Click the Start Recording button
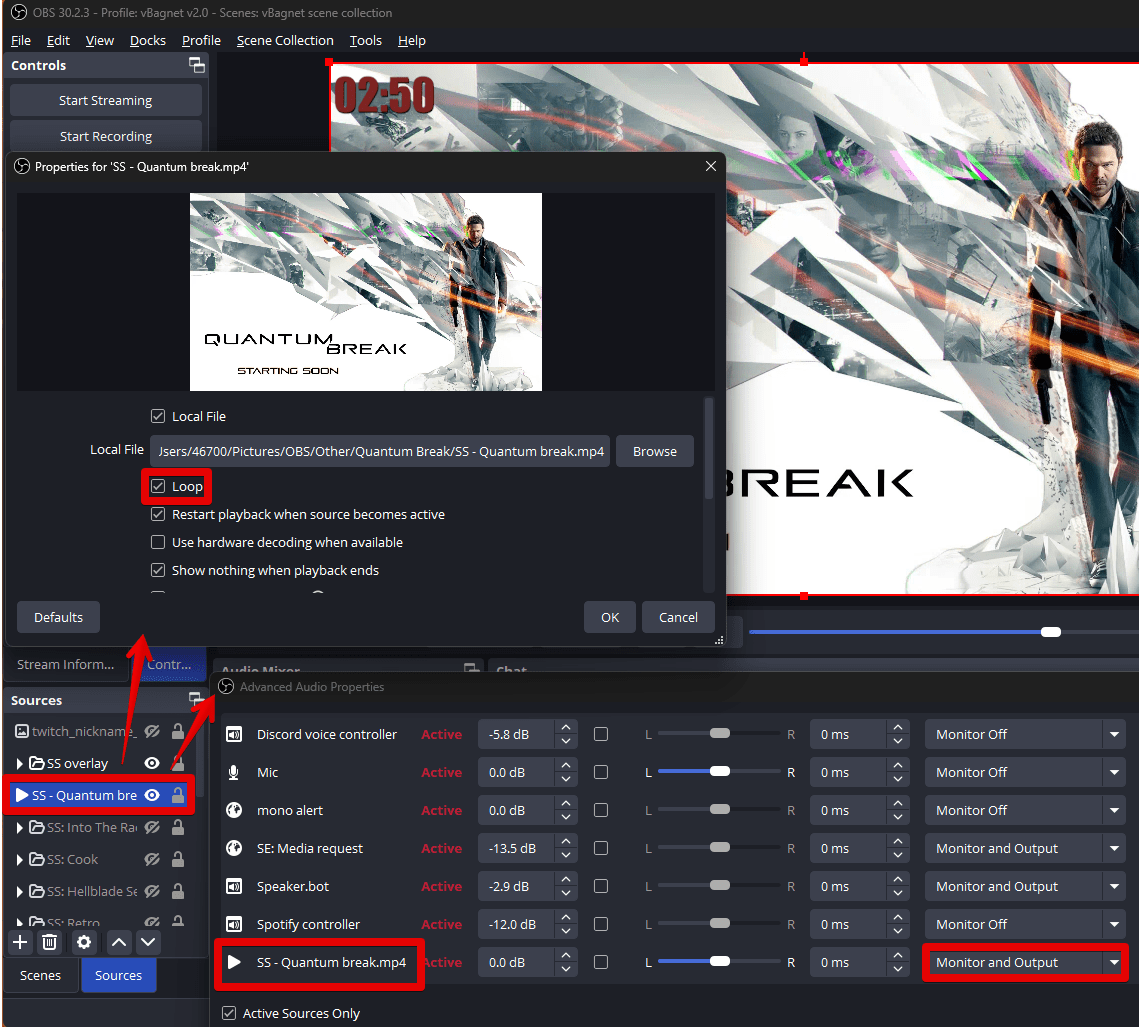Screen dimensions: 1139x1027 click(x=106, y=136)
